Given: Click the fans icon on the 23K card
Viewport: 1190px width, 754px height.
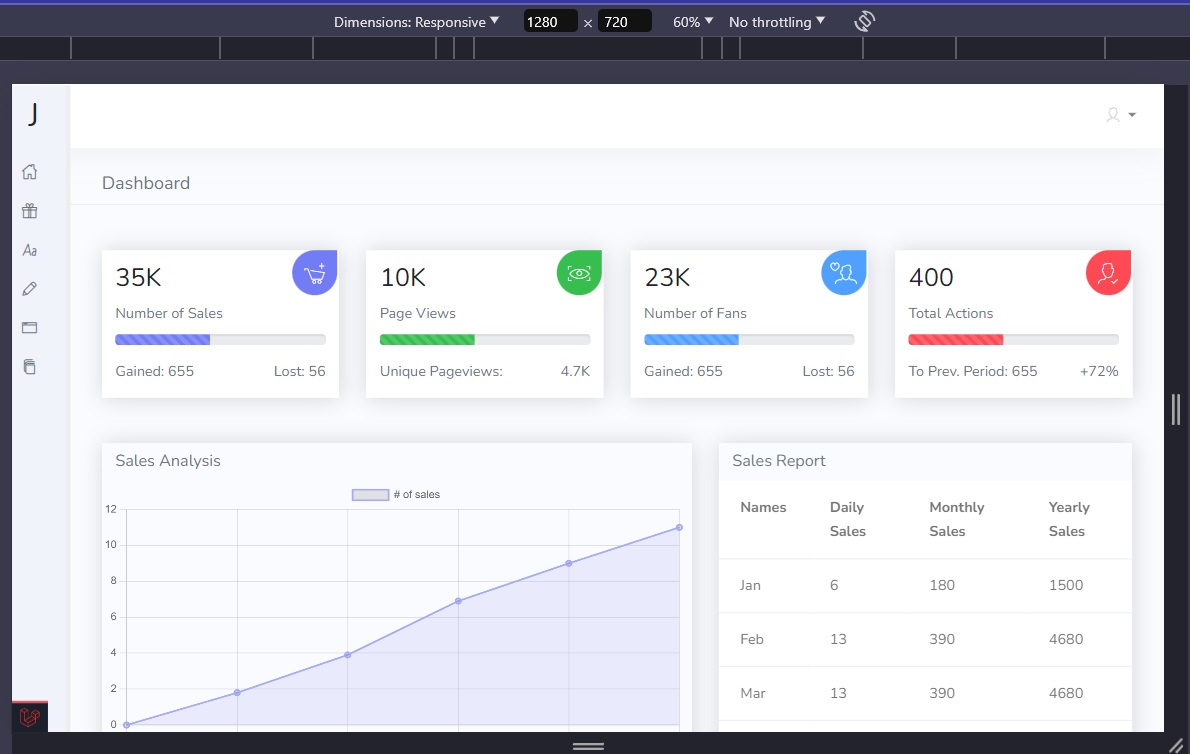Looking at the screenshot, I should 843,272.
